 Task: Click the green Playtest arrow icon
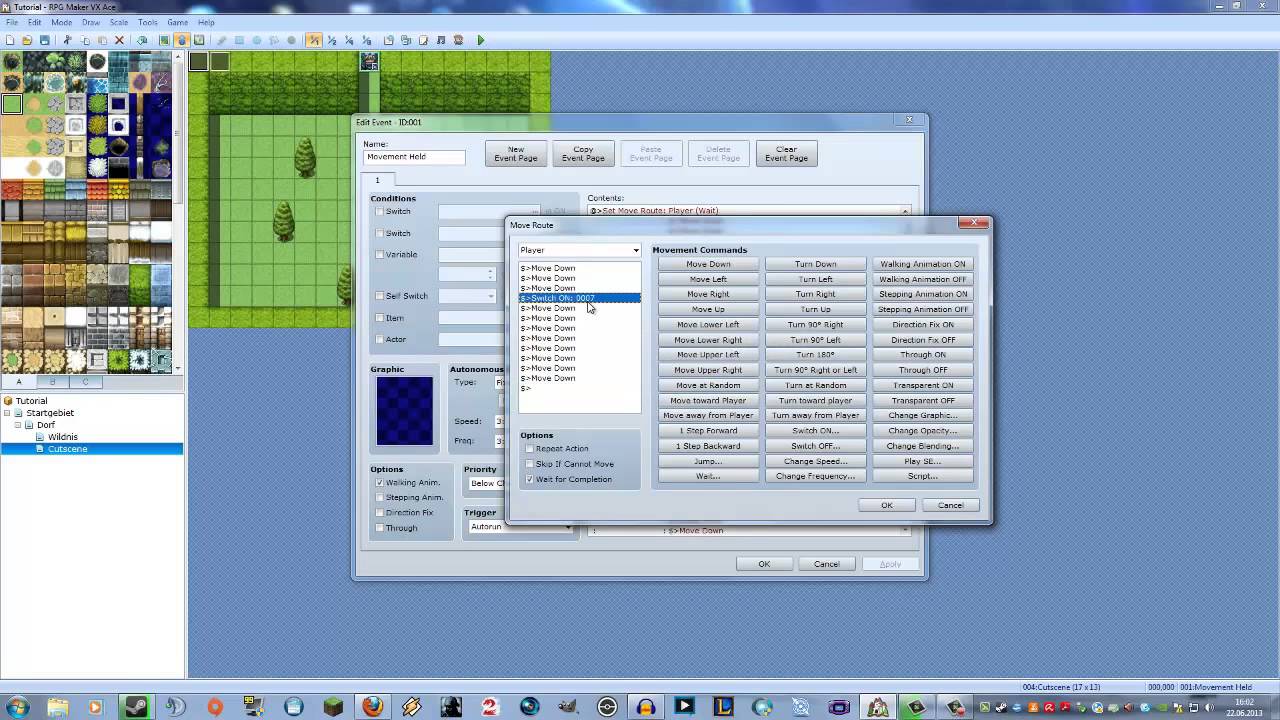[x=481, y=40]
